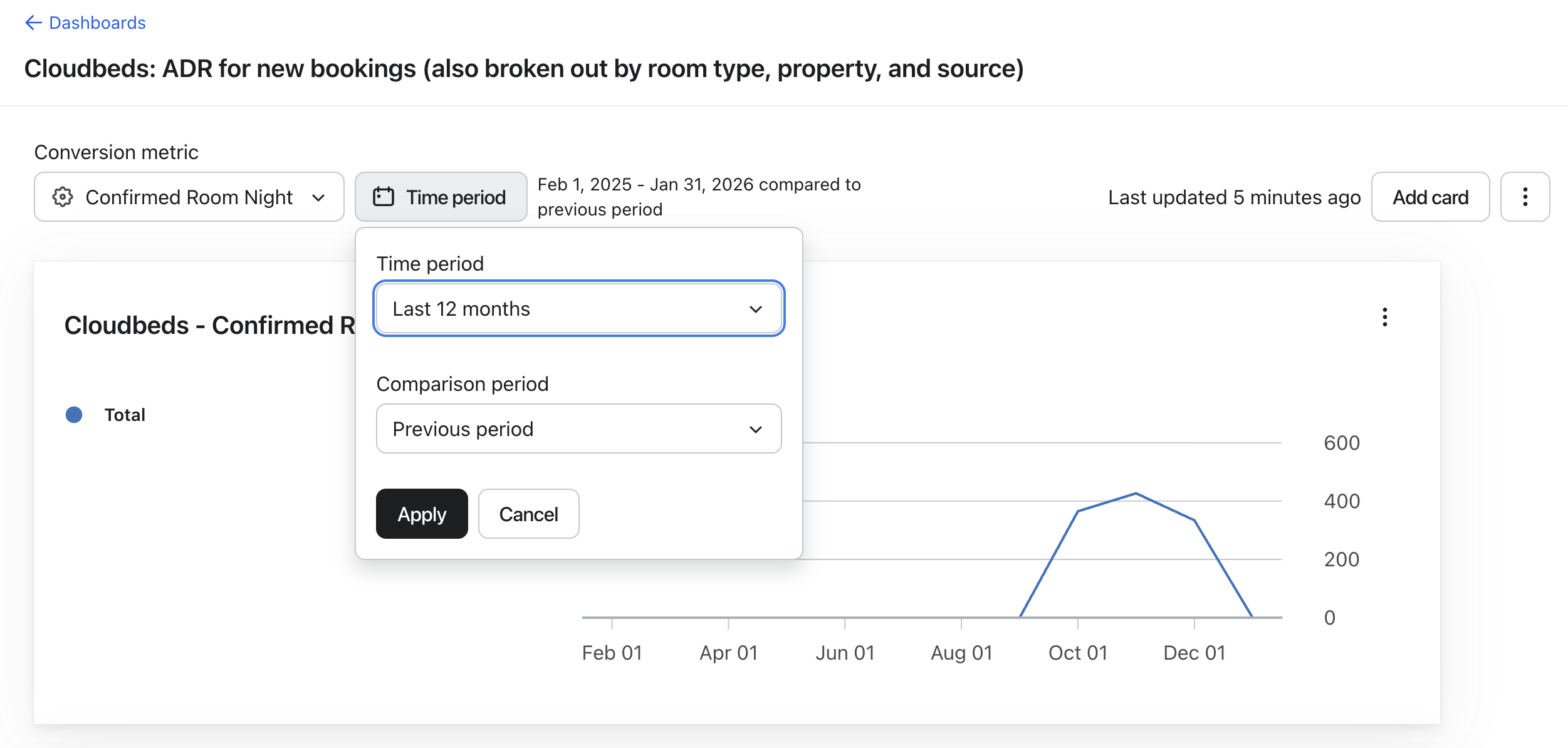Open the Previous period comparison dropdown

tap(578, 429)
